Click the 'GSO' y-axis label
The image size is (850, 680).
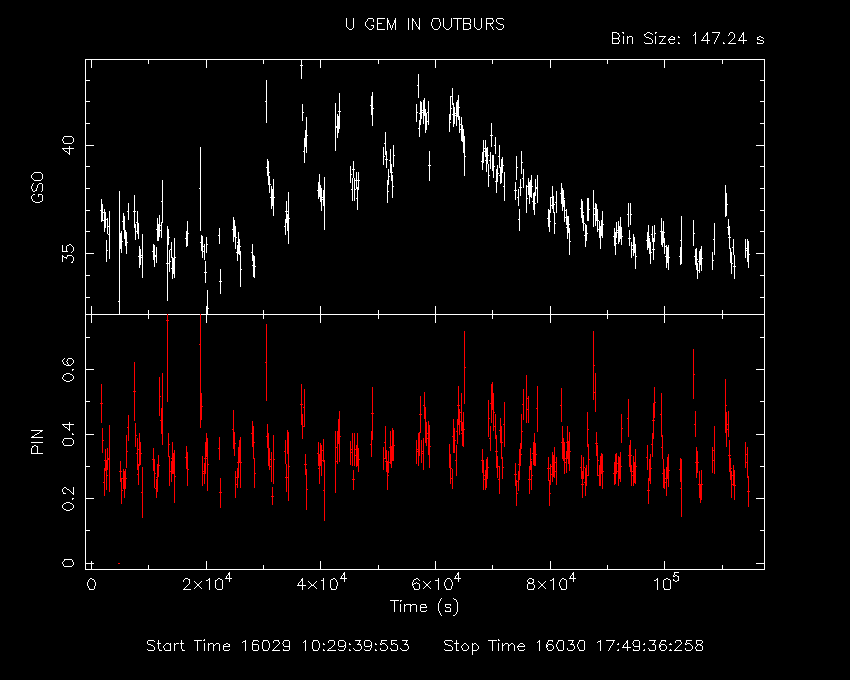tap(37, 187)
